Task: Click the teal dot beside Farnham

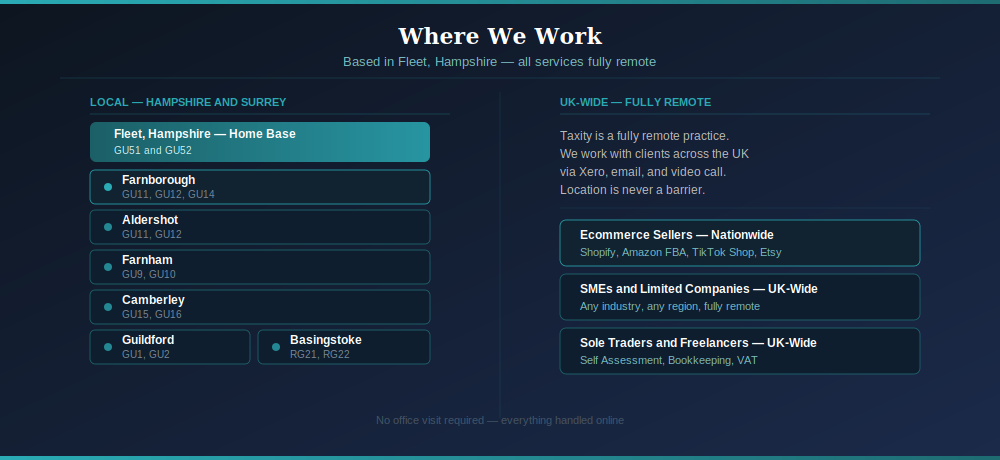Action: click(108, 267)
